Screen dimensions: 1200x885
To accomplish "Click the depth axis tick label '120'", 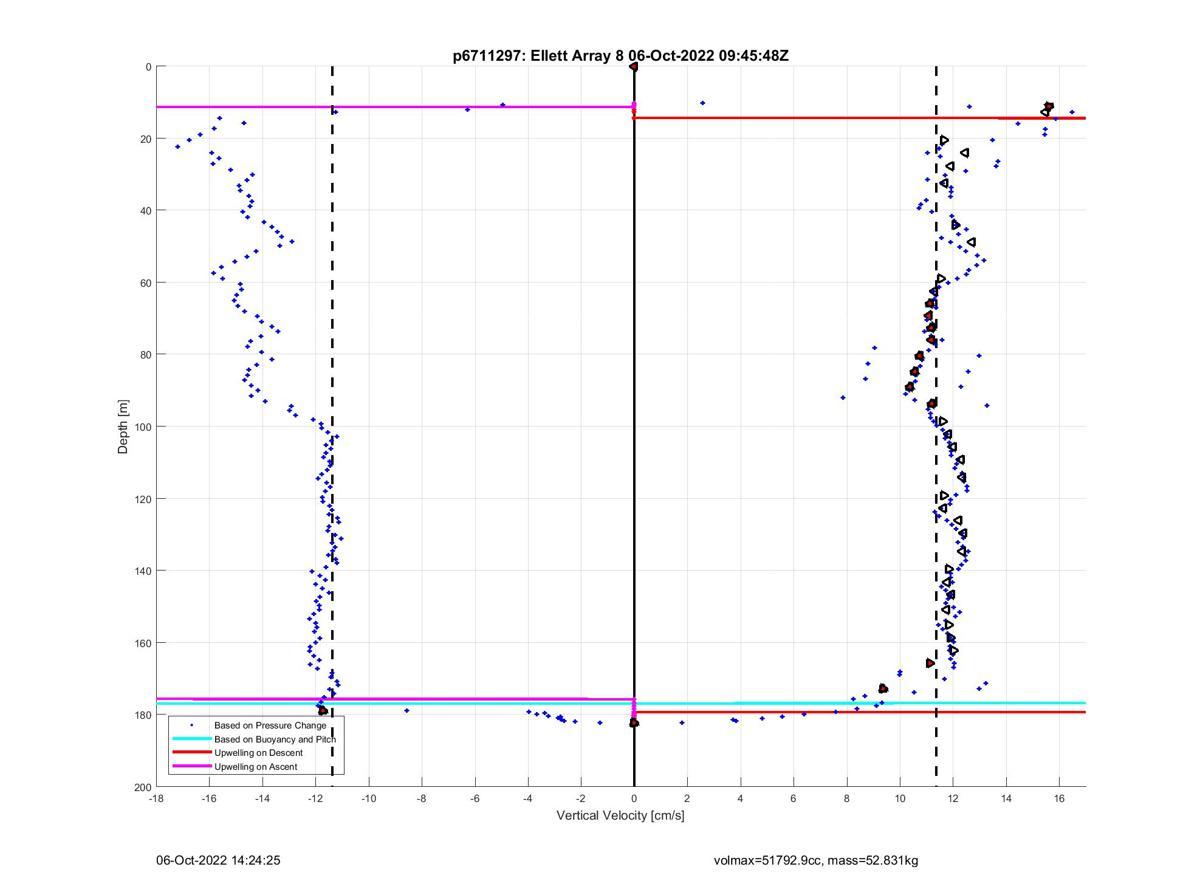I will (x=142, y=499).
